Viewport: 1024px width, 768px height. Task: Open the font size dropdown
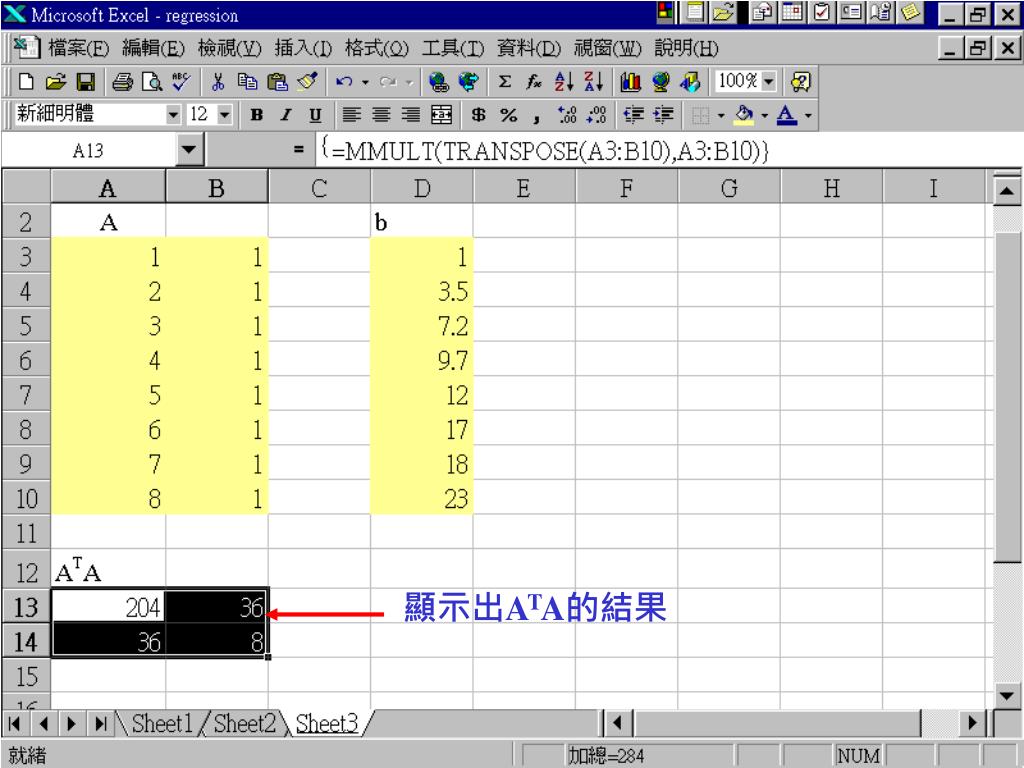pos(225,116)
